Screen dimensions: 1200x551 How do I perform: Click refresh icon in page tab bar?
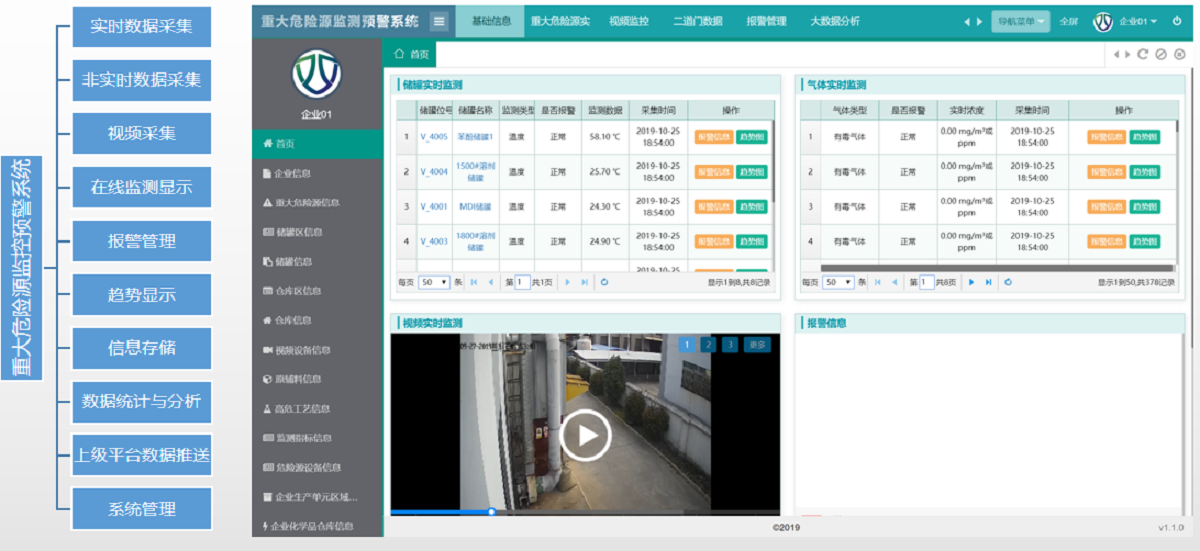click(1143, 55)
